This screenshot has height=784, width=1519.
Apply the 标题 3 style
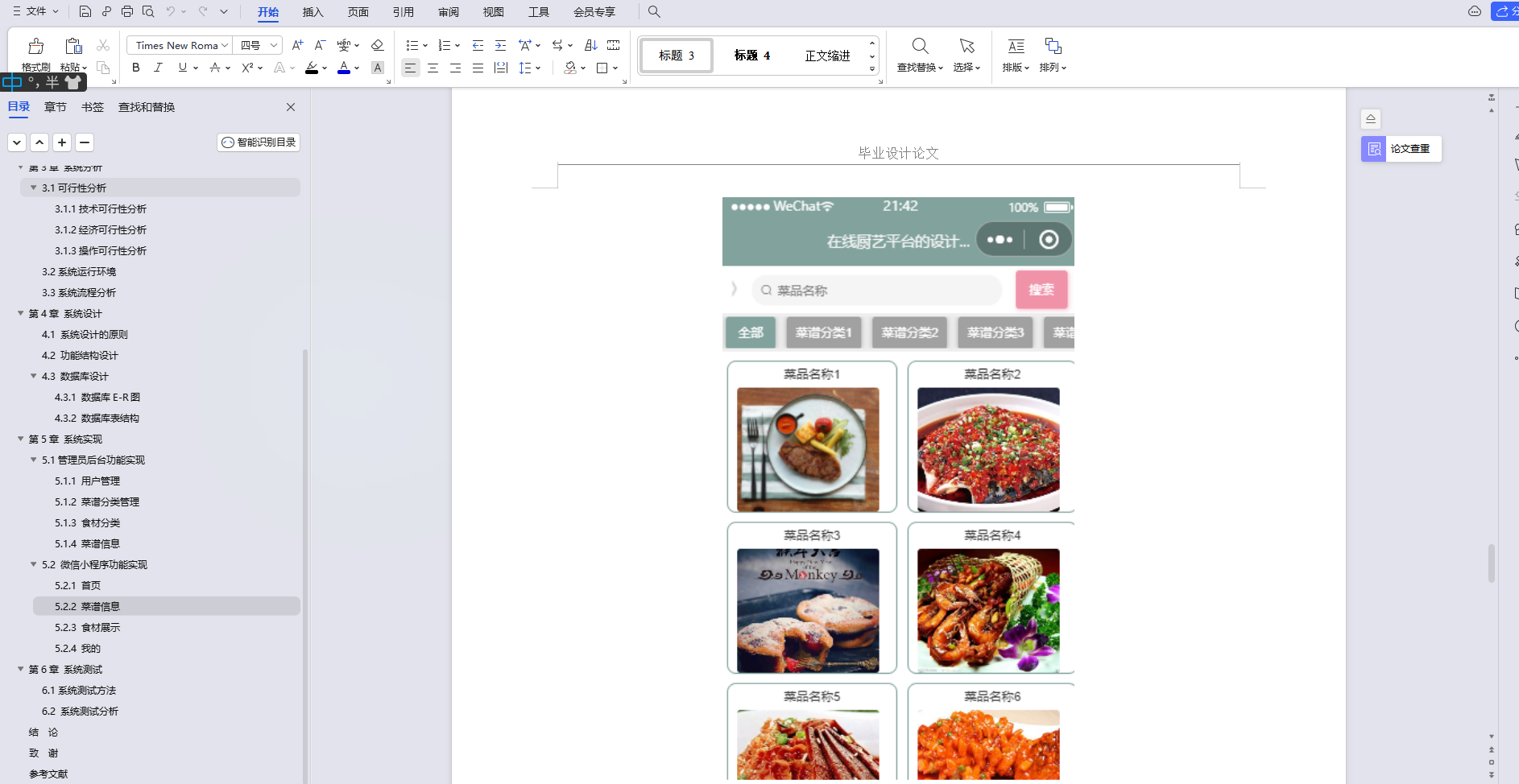677,56
